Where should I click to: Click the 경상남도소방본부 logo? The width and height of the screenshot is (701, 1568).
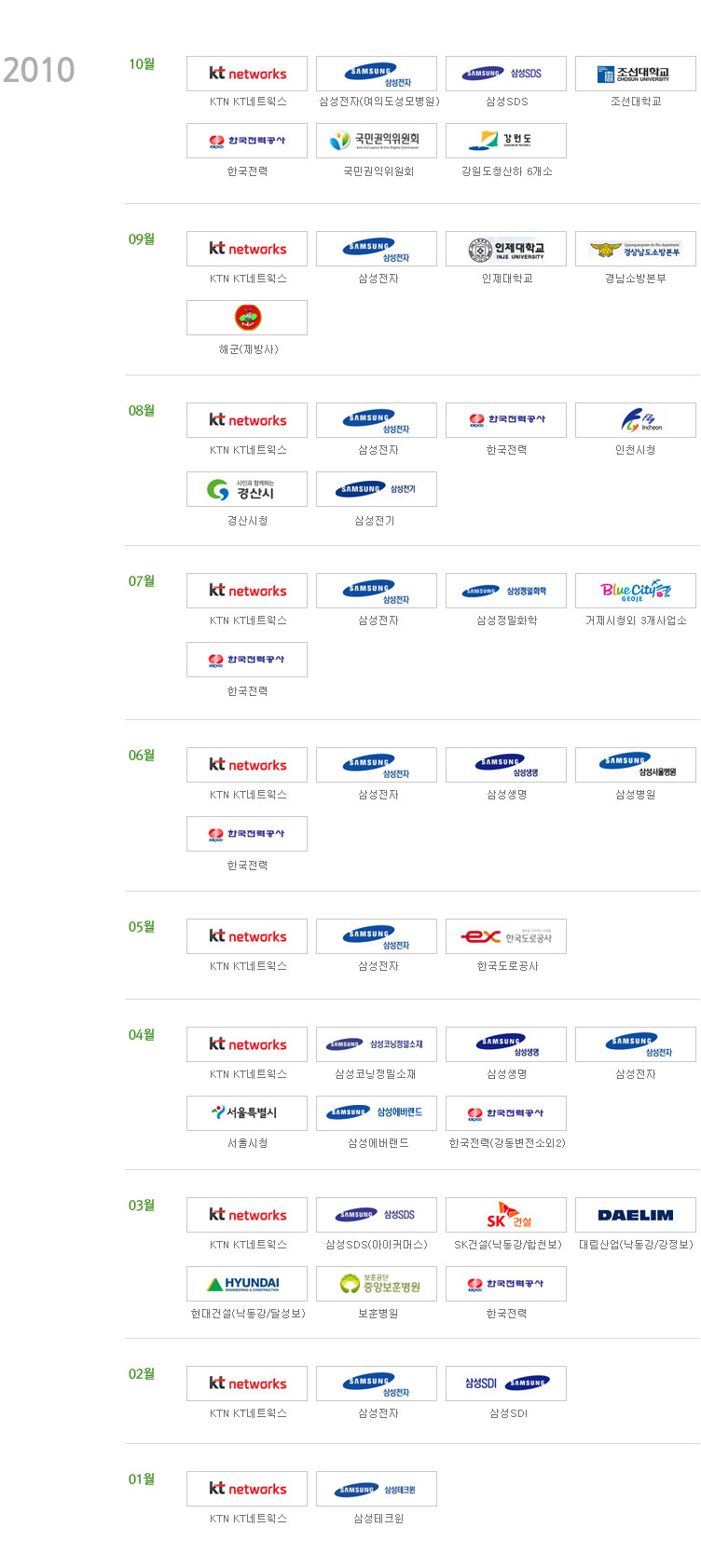[636, 249]
